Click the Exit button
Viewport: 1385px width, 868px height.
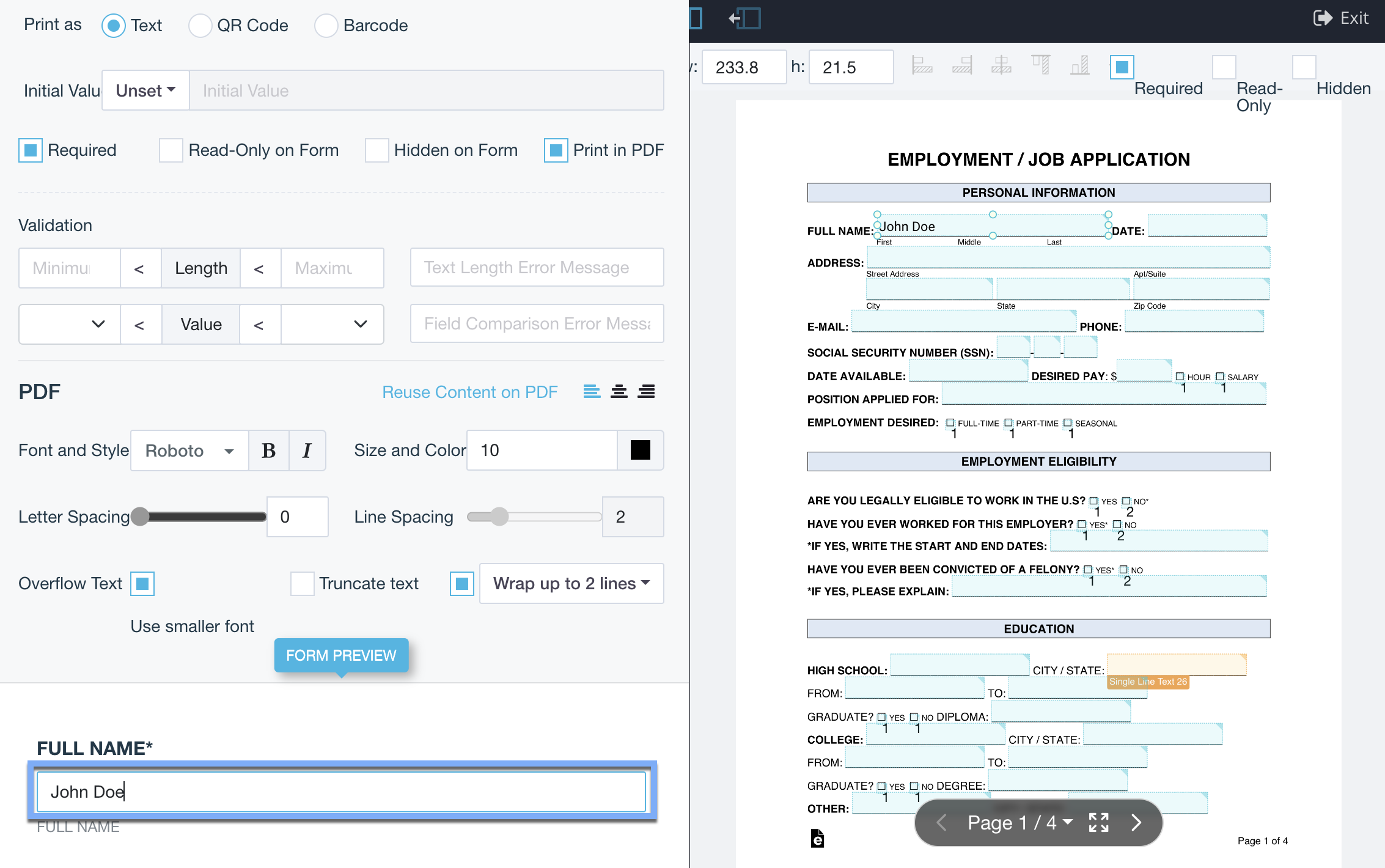click(1341, 18)
